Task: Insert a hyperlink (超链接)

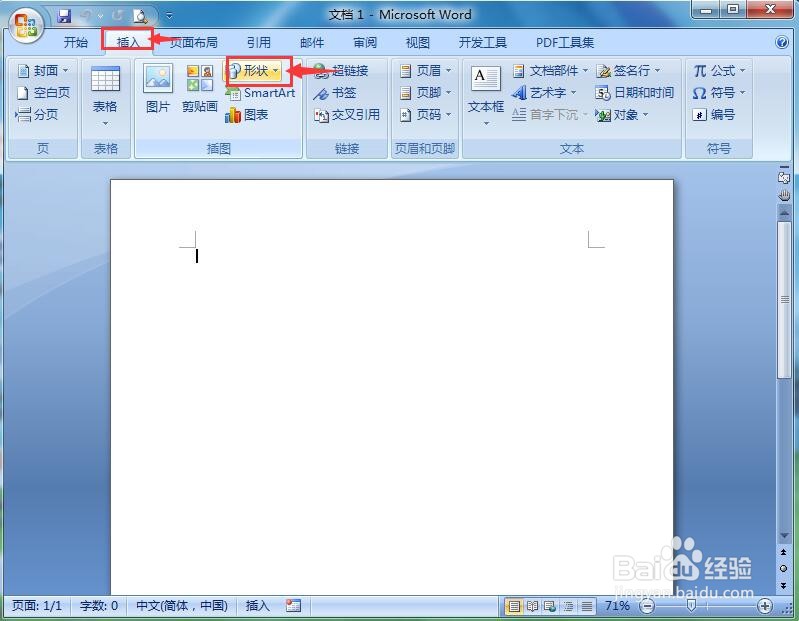Action: pyautogui.click(x=341, y=71)
